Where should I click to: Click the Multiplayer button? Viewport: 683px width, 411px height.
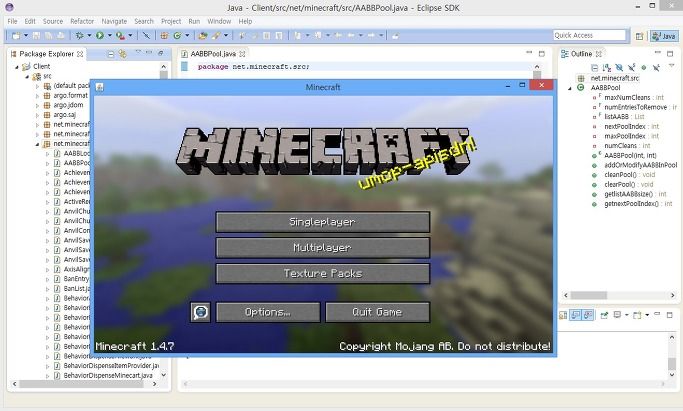pos(323,248)
